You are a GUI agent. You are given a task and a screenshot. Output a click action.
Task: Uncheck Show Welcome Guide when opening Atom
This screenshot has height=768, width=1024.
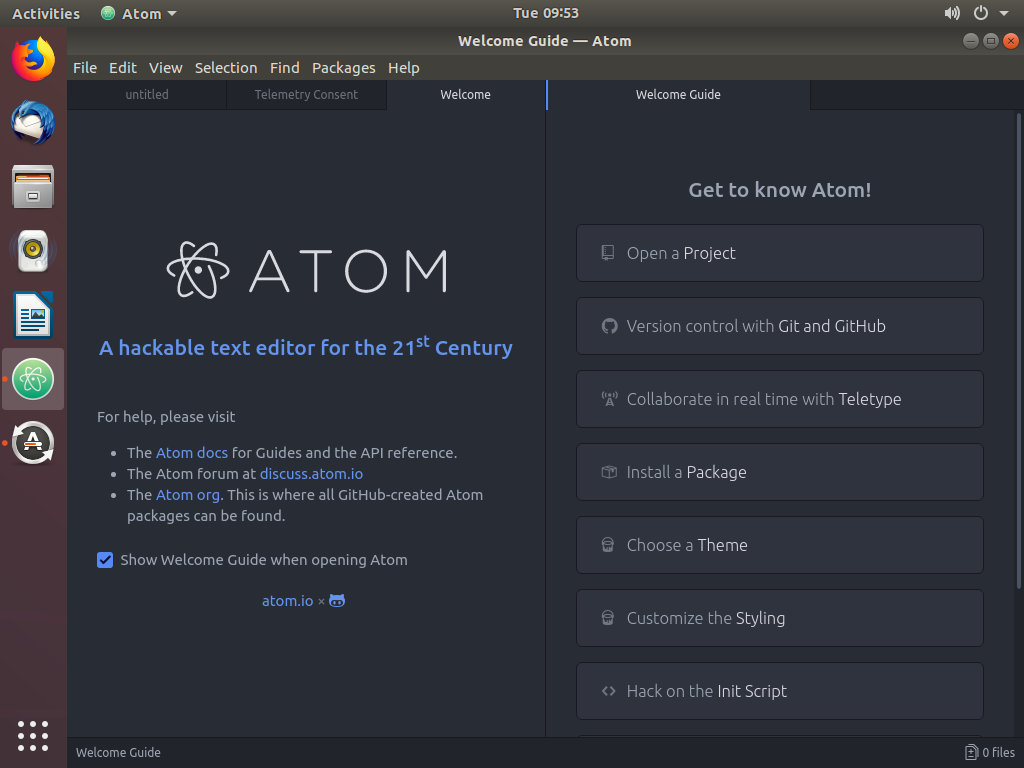pos(105,560)
